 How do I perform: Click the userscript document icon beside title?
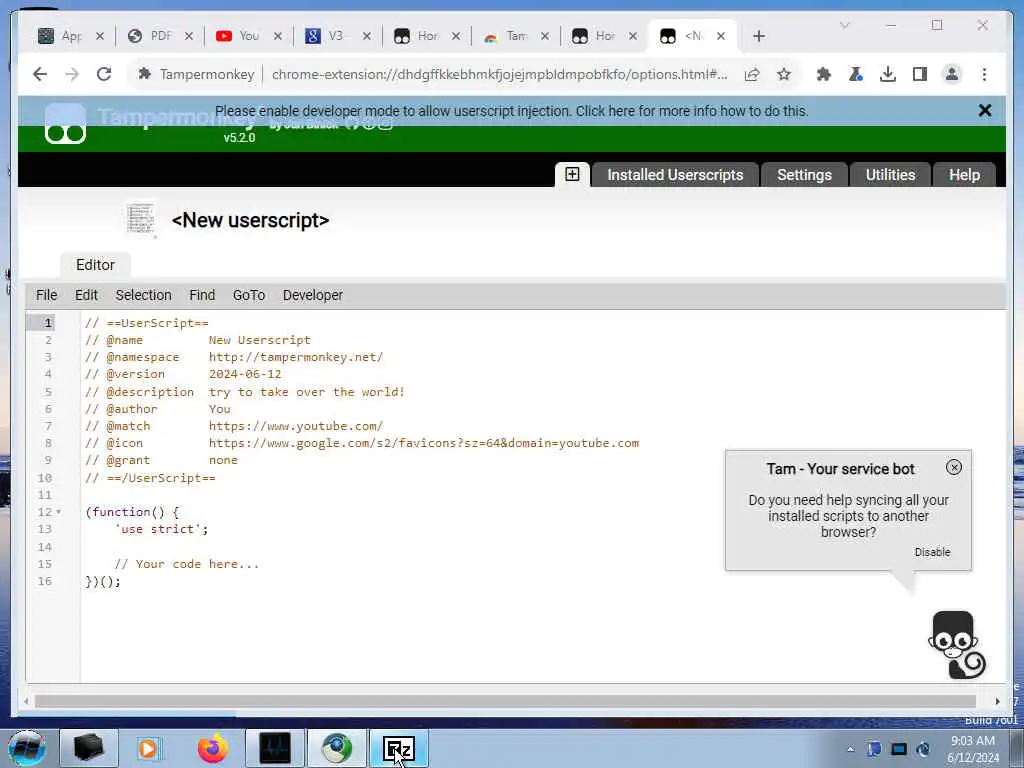tap(140, 218)
